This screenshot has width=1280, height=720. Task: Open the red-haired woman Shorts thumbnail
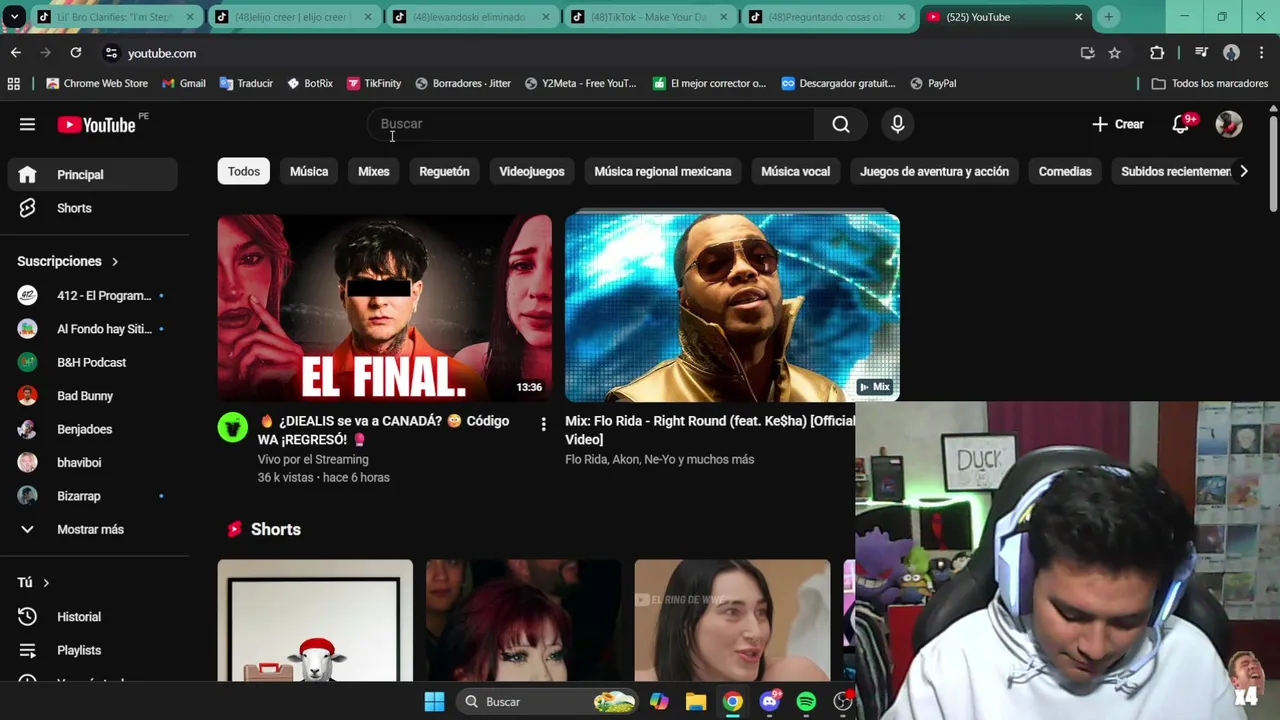523,620
